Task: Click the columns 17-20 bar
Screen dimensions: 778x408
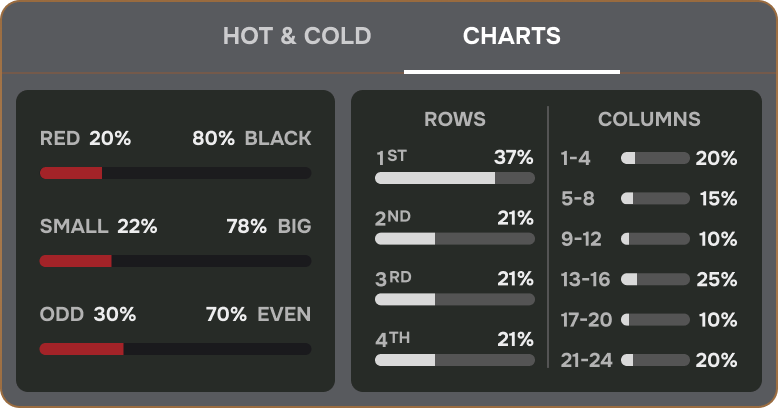Action: coord(655,320)
